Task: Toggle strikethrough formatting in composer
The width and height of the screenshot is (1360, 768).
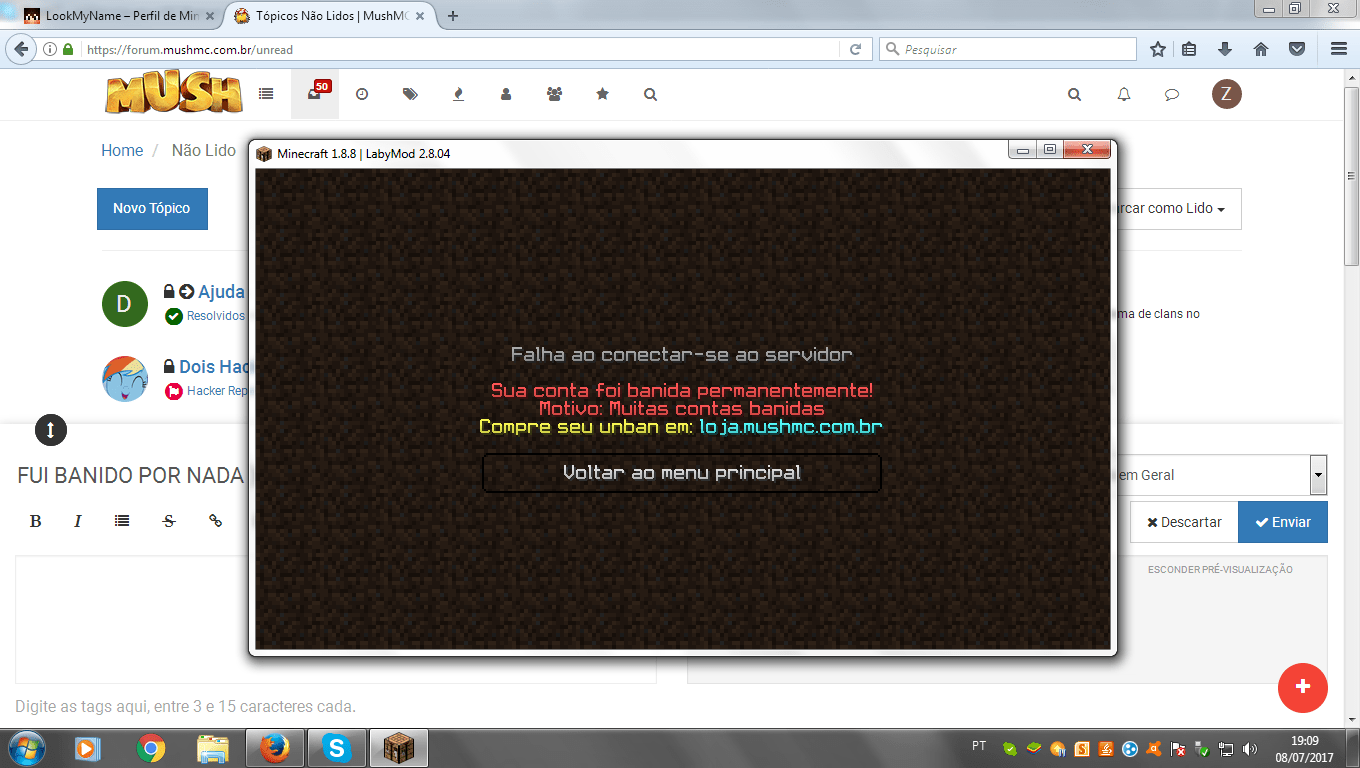Action: [x=169, y=521]
